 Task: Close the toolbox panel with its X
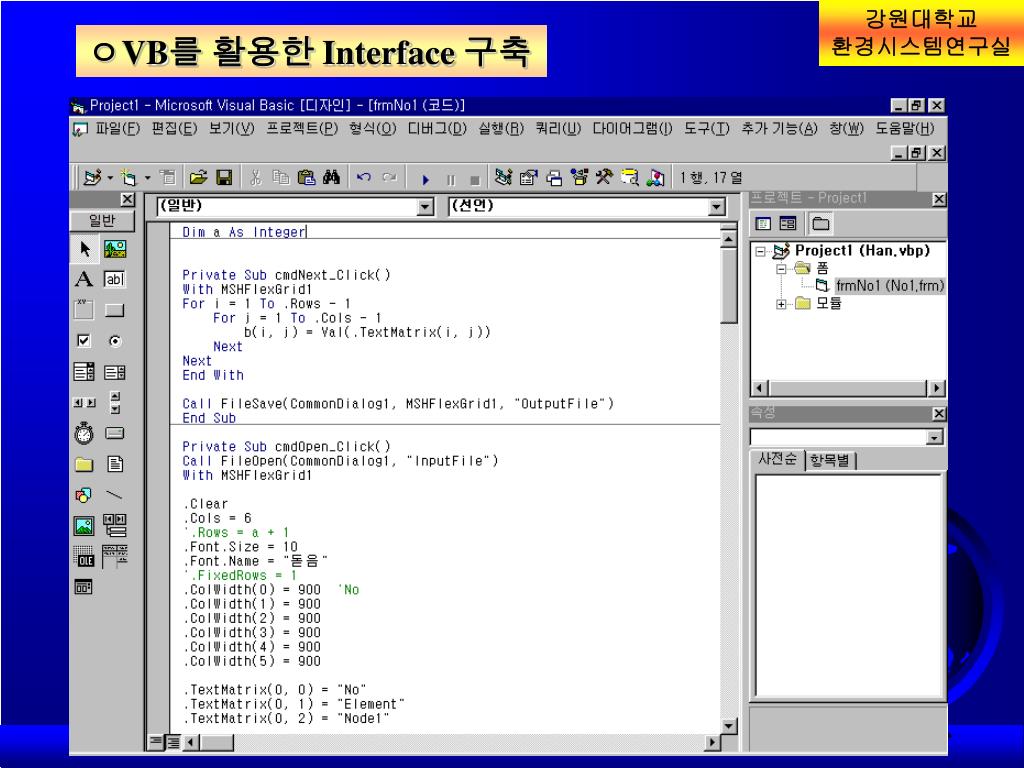tap(127, 199)
